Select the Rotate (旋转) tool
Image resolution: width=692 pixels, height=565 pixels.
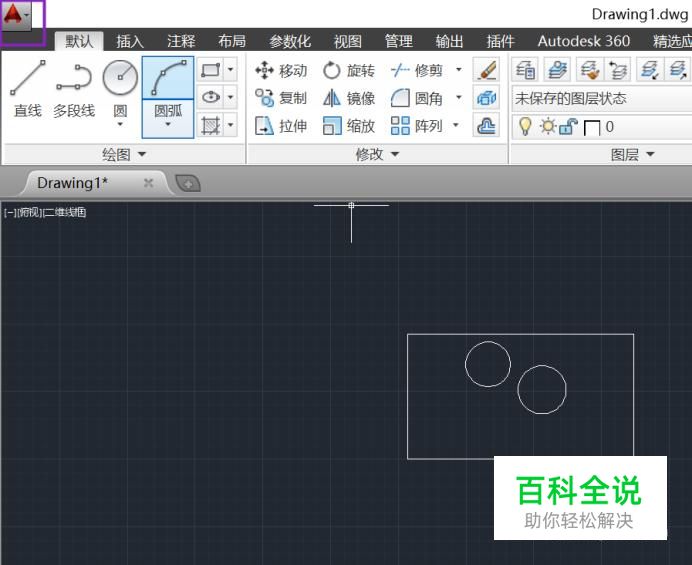click(349, 70)
